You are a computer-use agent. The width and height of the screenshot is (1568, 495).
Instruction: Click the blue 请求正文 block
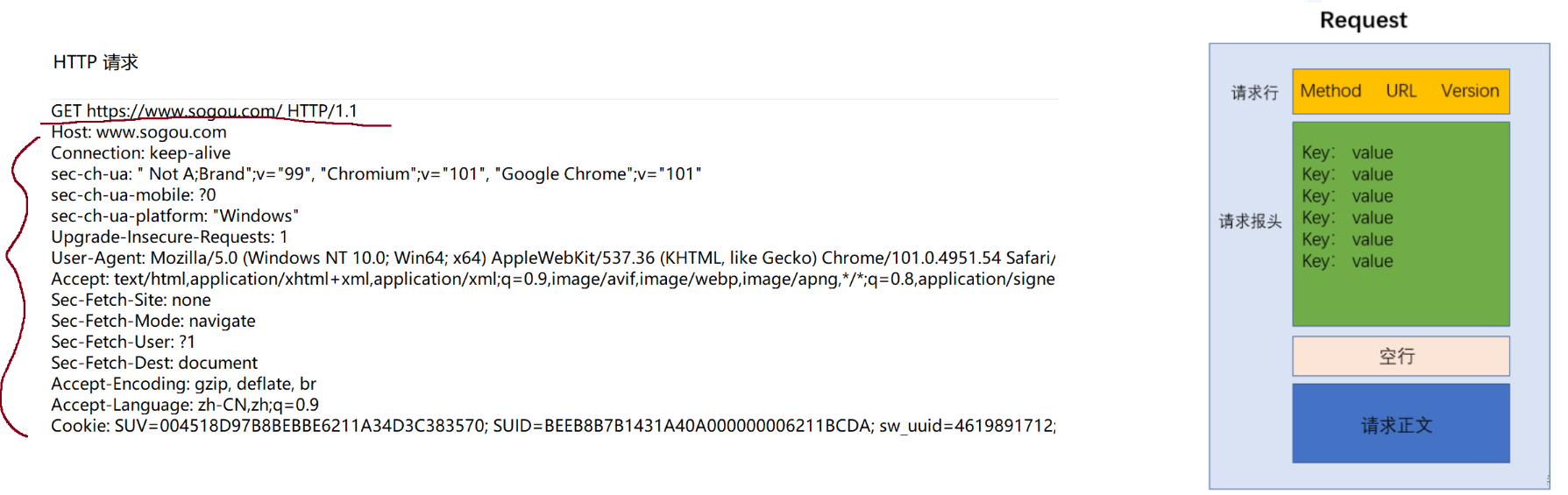[x=1401, y=423]
